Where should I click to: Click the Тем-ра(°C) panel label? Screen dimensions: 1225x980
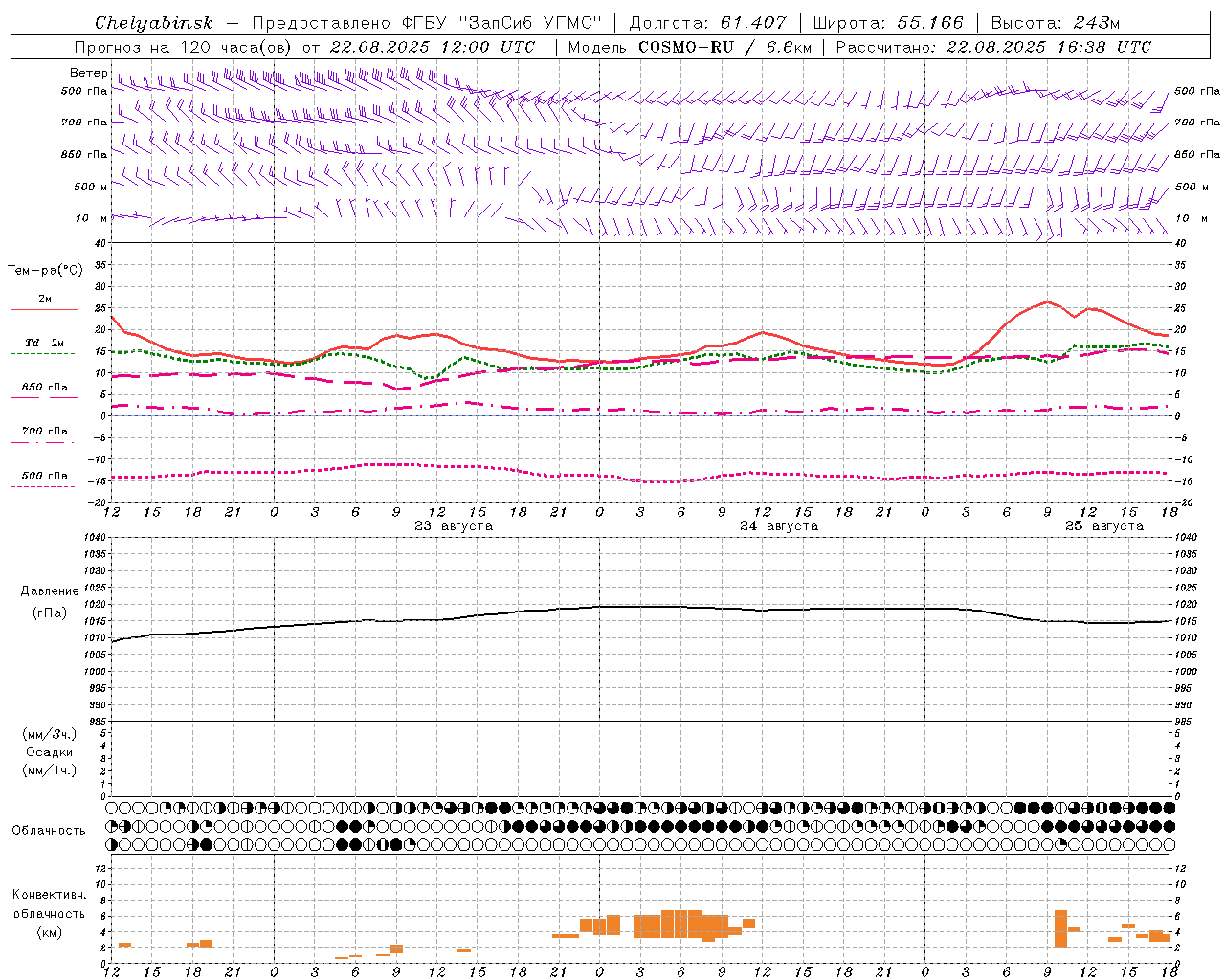[x=45, y=271]
